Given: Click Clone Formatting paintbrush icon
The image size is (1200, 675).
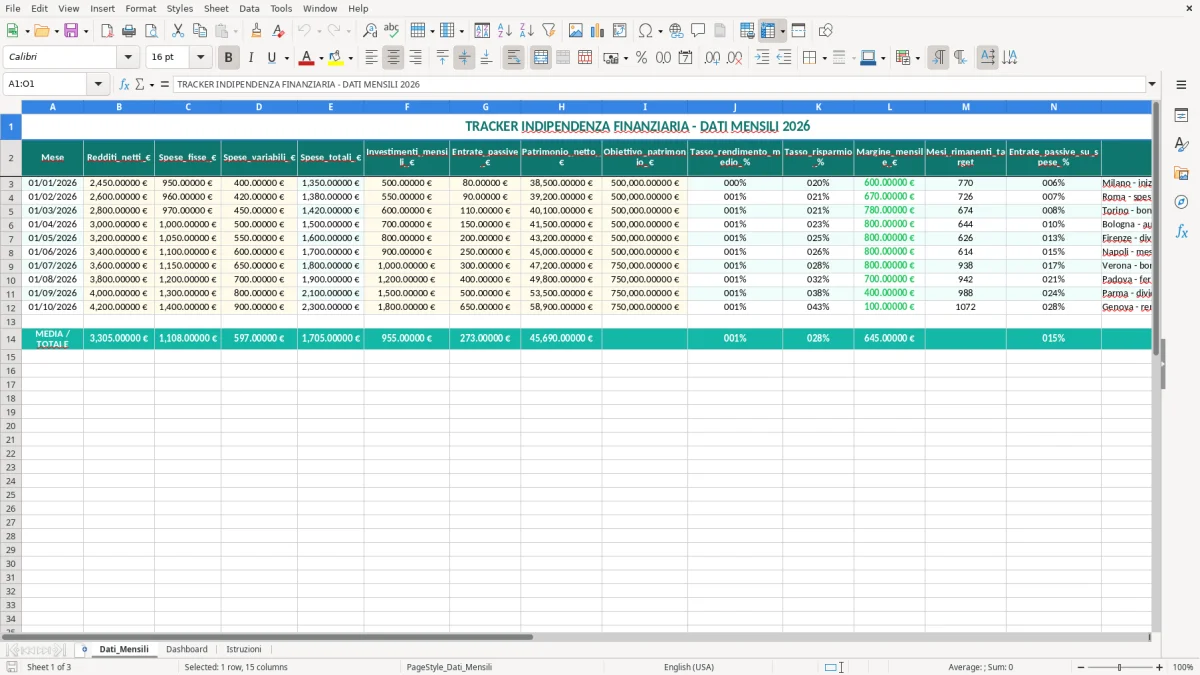Looking at the screenshot, I should [257, 31].
